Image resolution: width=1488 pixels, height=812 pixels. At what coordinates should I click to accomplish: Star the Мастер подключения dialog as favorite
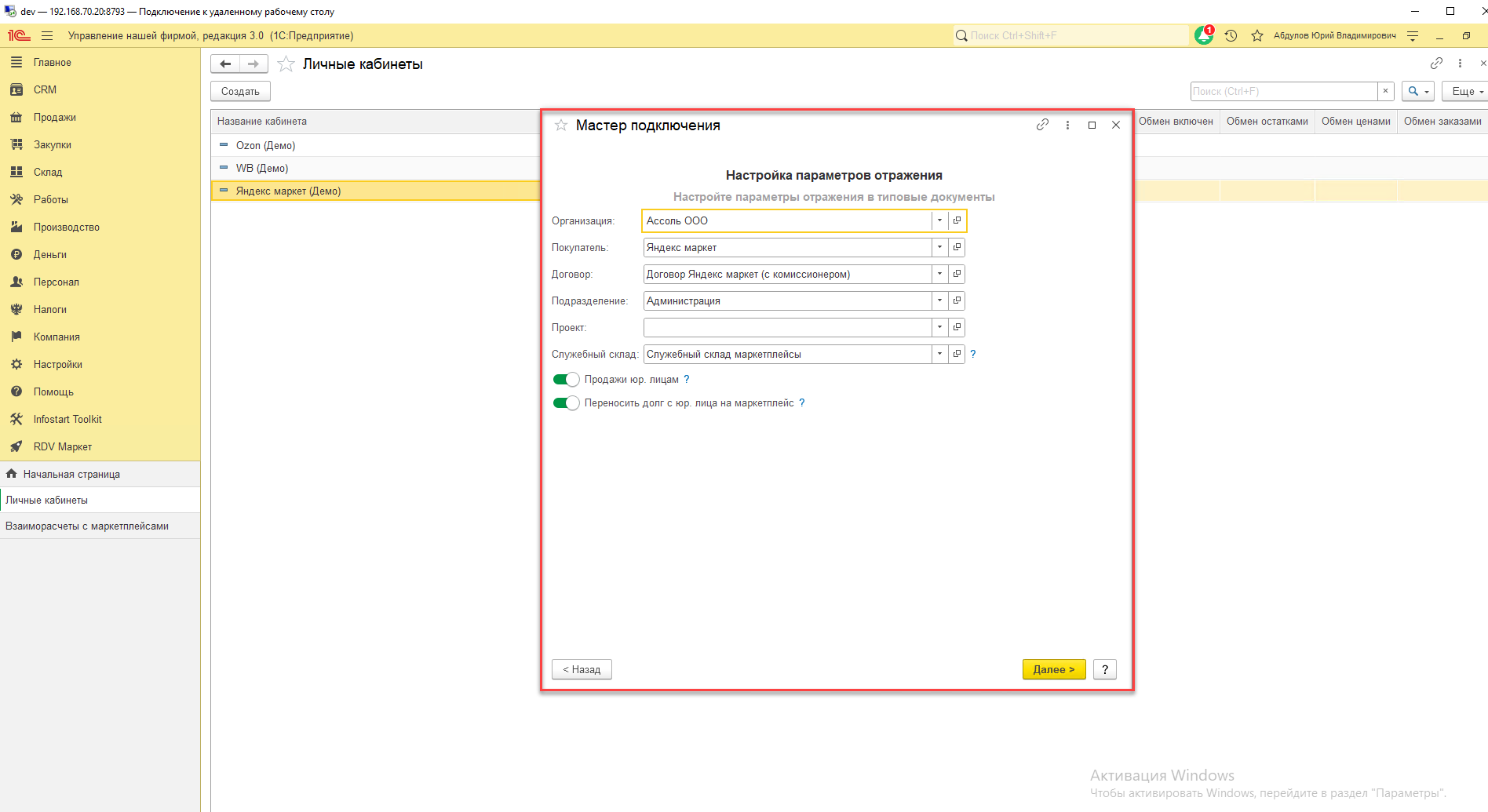[561, 126]
